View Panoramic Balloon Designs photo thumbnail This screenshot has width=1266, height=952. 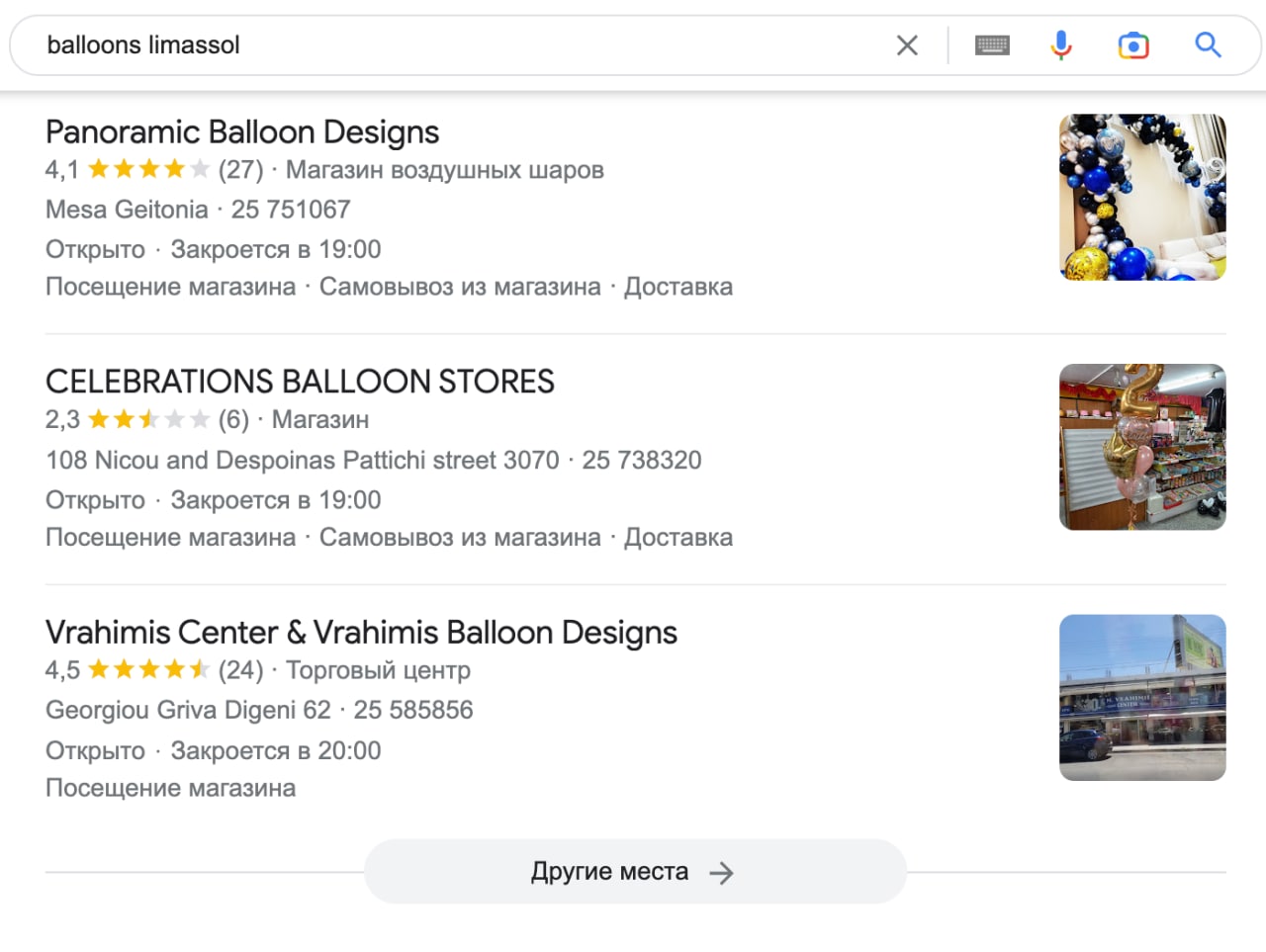[x=1142, y=198]
